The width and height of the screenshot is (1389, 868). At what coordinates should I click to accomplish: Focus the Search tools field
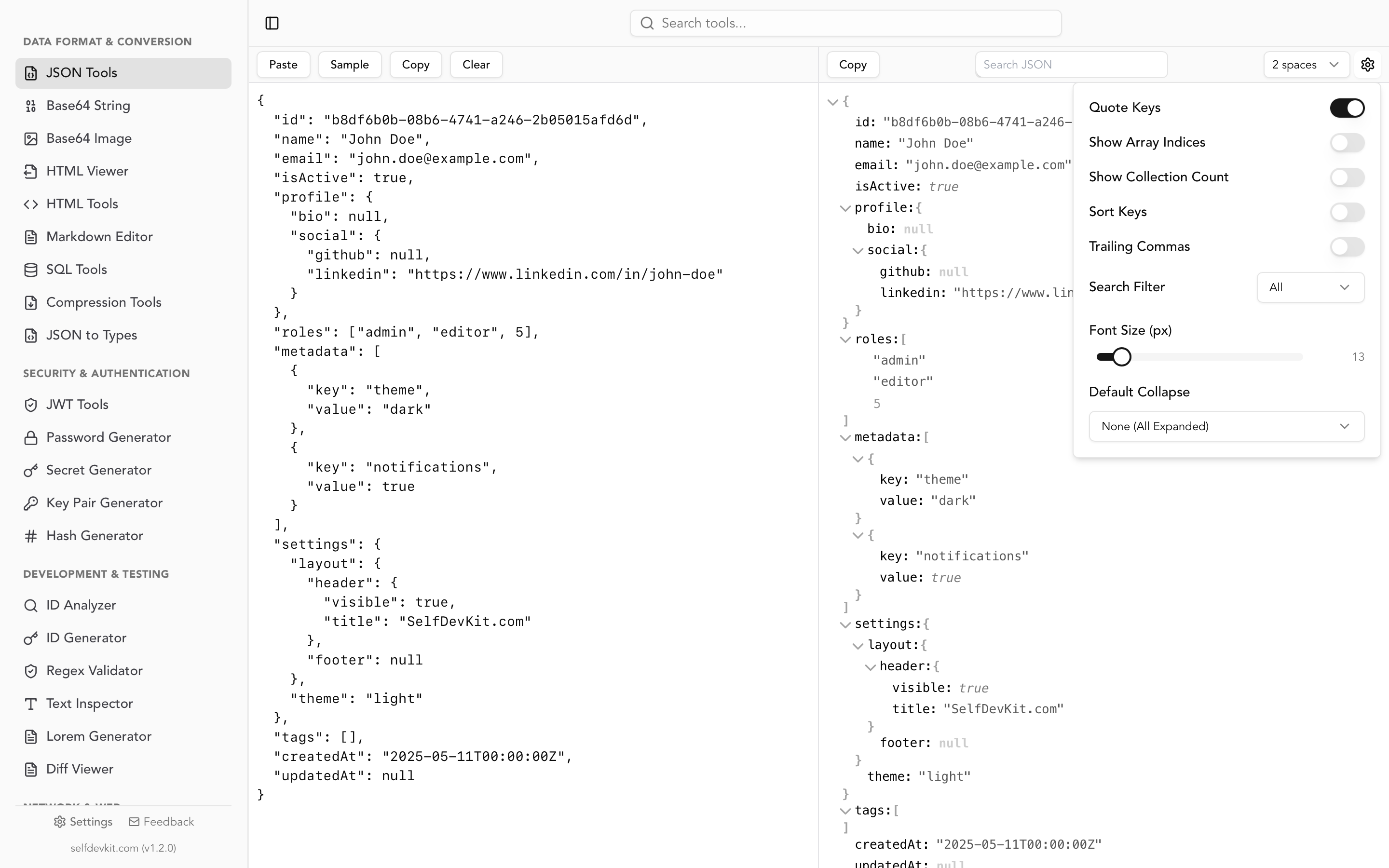coord(845,23)
